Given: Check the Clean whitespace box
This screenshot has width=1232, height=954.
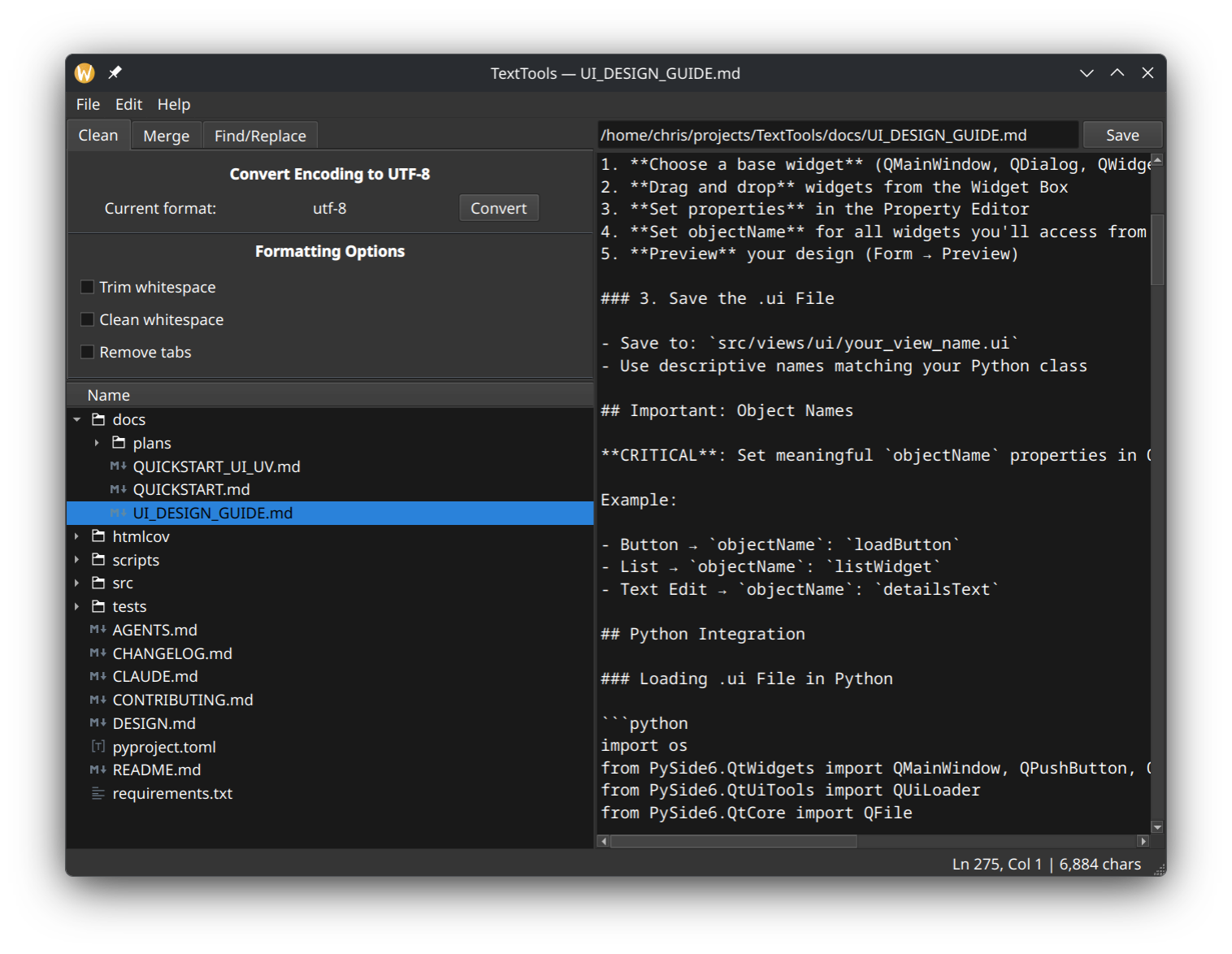Looking at the screenshot, I should click(87, 319).
